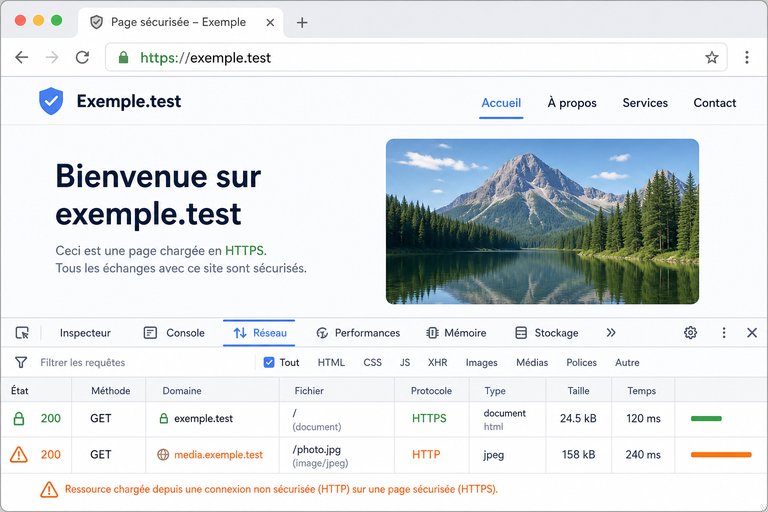Click the green lock in exemple.test row
This screenshot has height=512, width=768.
pos(19,418)
